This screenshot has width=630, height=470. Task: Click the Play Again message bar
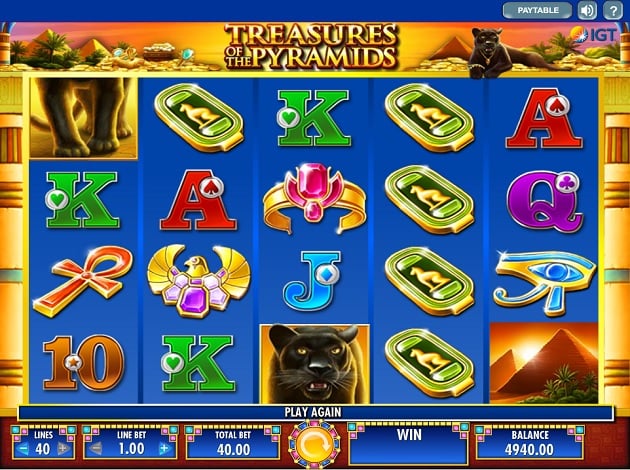point(316,412)
